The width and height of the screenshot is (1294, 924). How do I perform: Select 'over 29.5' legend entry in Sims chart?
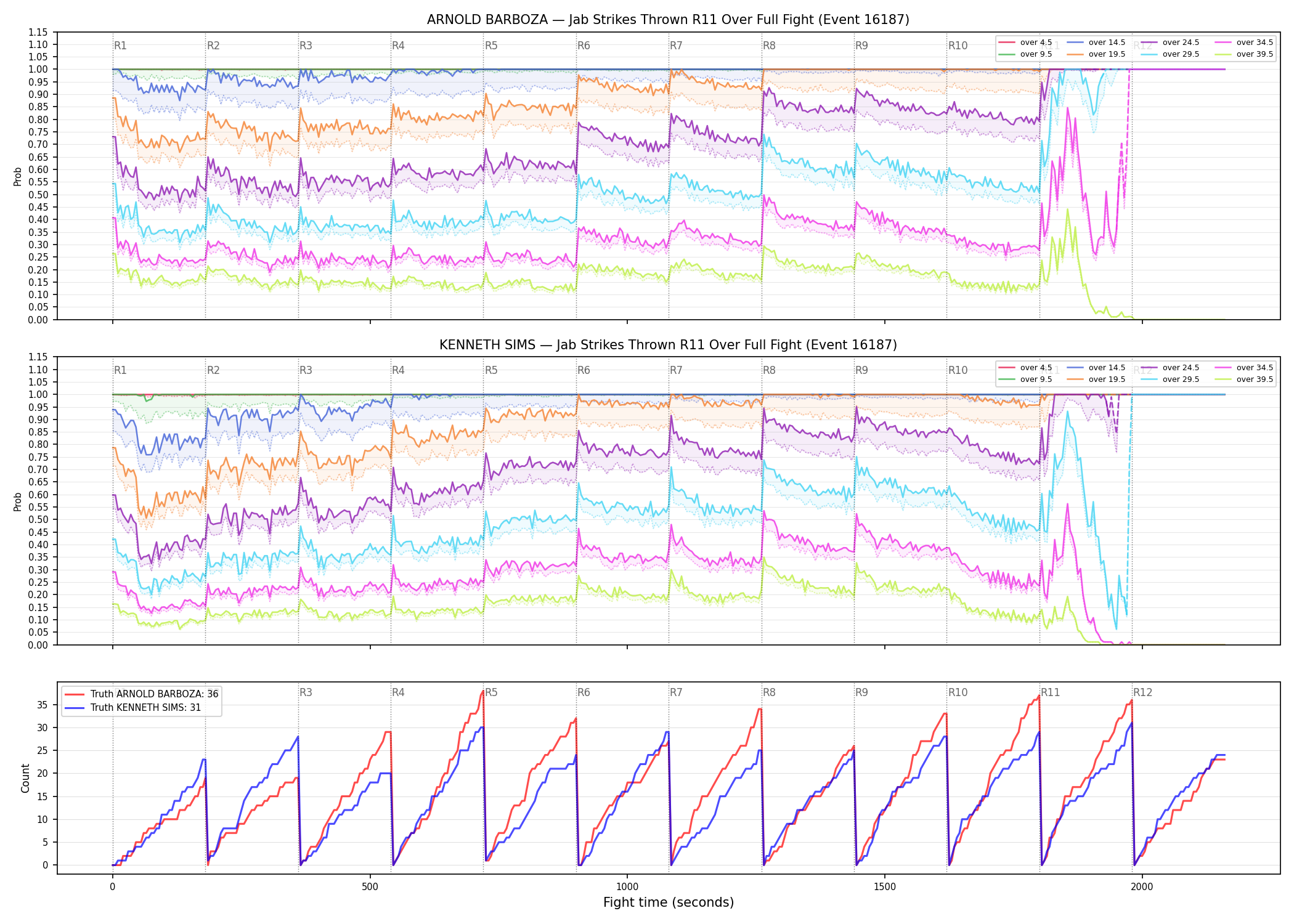[1170, 379]
